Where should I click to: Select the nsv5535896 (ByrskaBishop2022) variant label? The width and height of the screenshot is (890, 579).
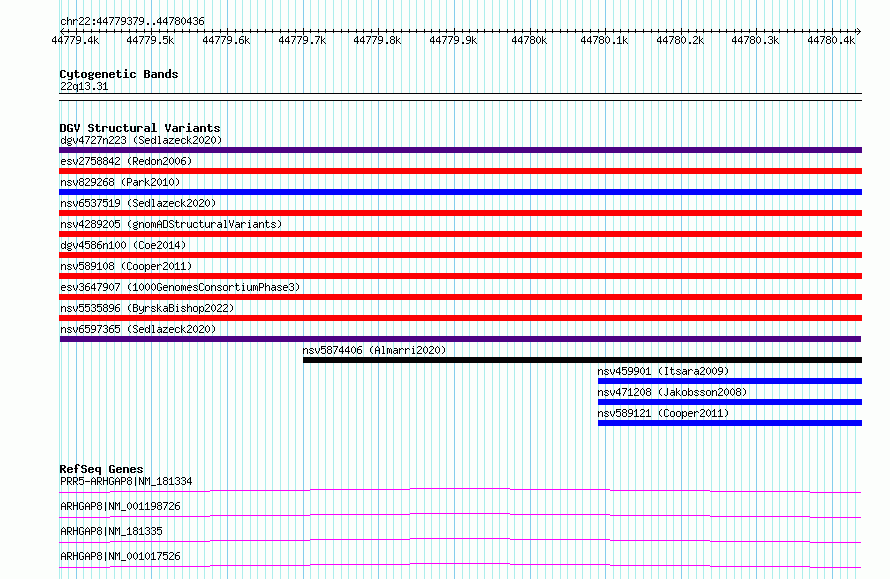[147, 308]
